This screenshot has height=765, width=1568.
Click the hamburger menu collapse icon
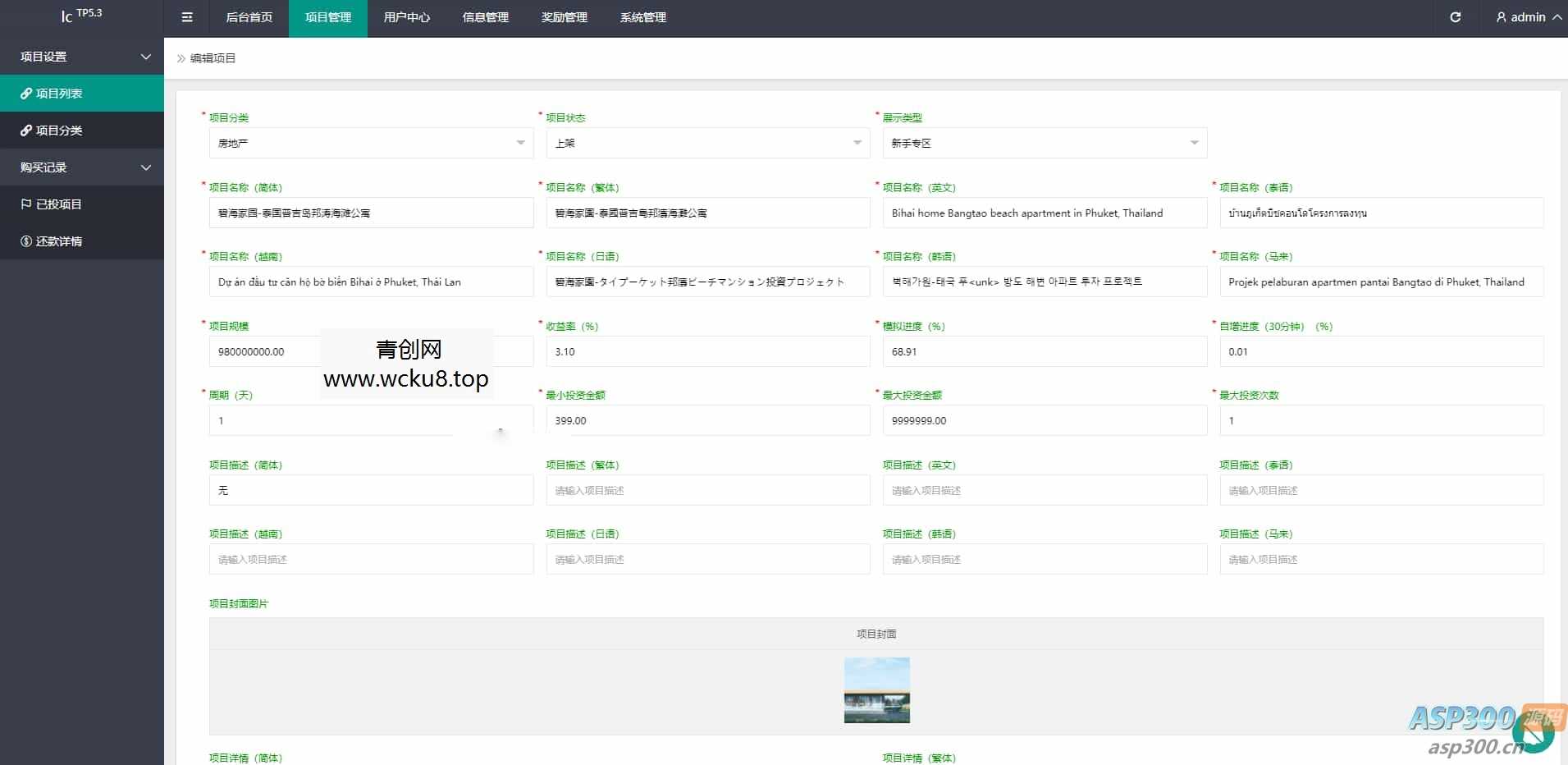(x=187, y=17)
